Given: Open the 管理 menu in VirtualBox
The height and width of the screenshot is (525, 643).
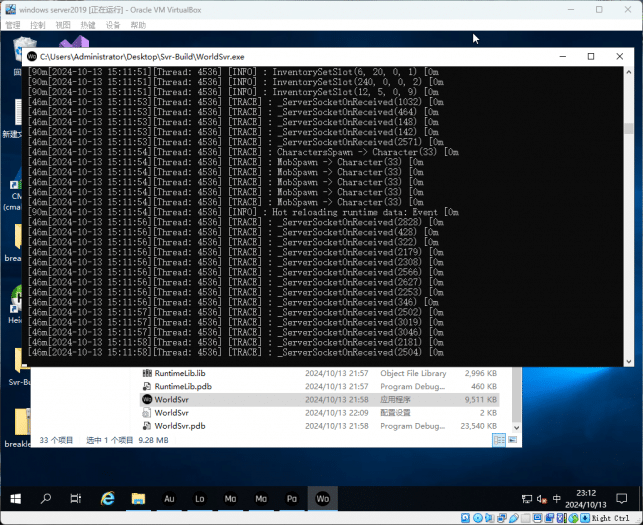Looking at the screenshot, I should click(x=13, y=25).
